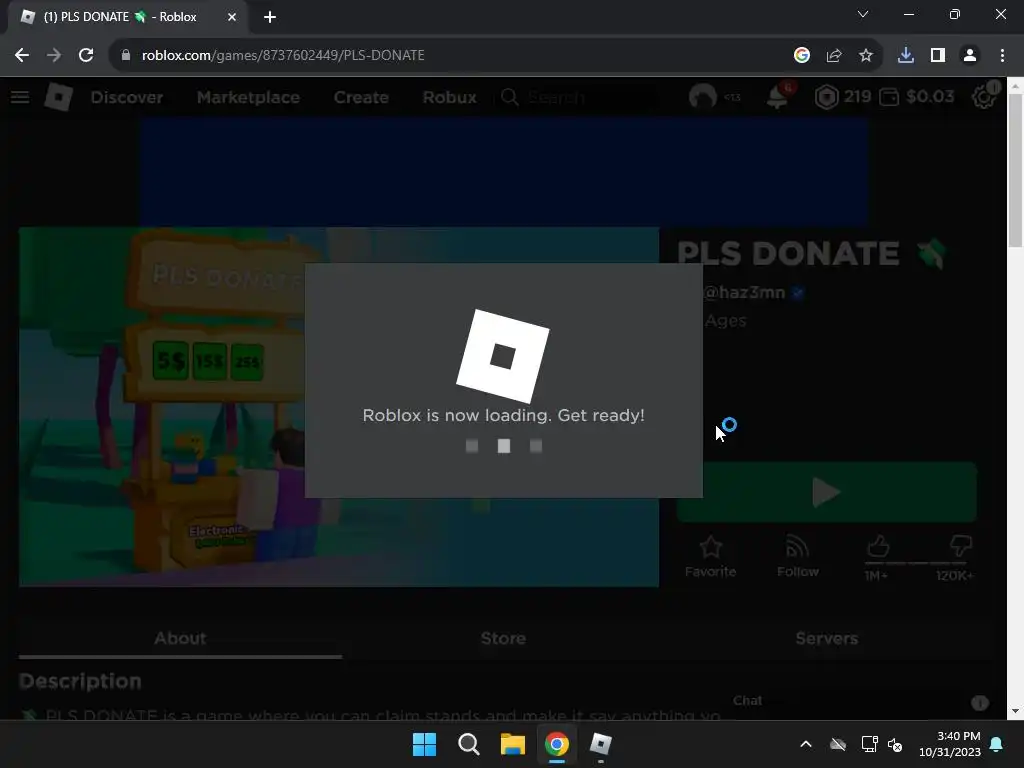Click the Roblox logo home icon
Screen dimensions: 1024x768
coord(58,97)
